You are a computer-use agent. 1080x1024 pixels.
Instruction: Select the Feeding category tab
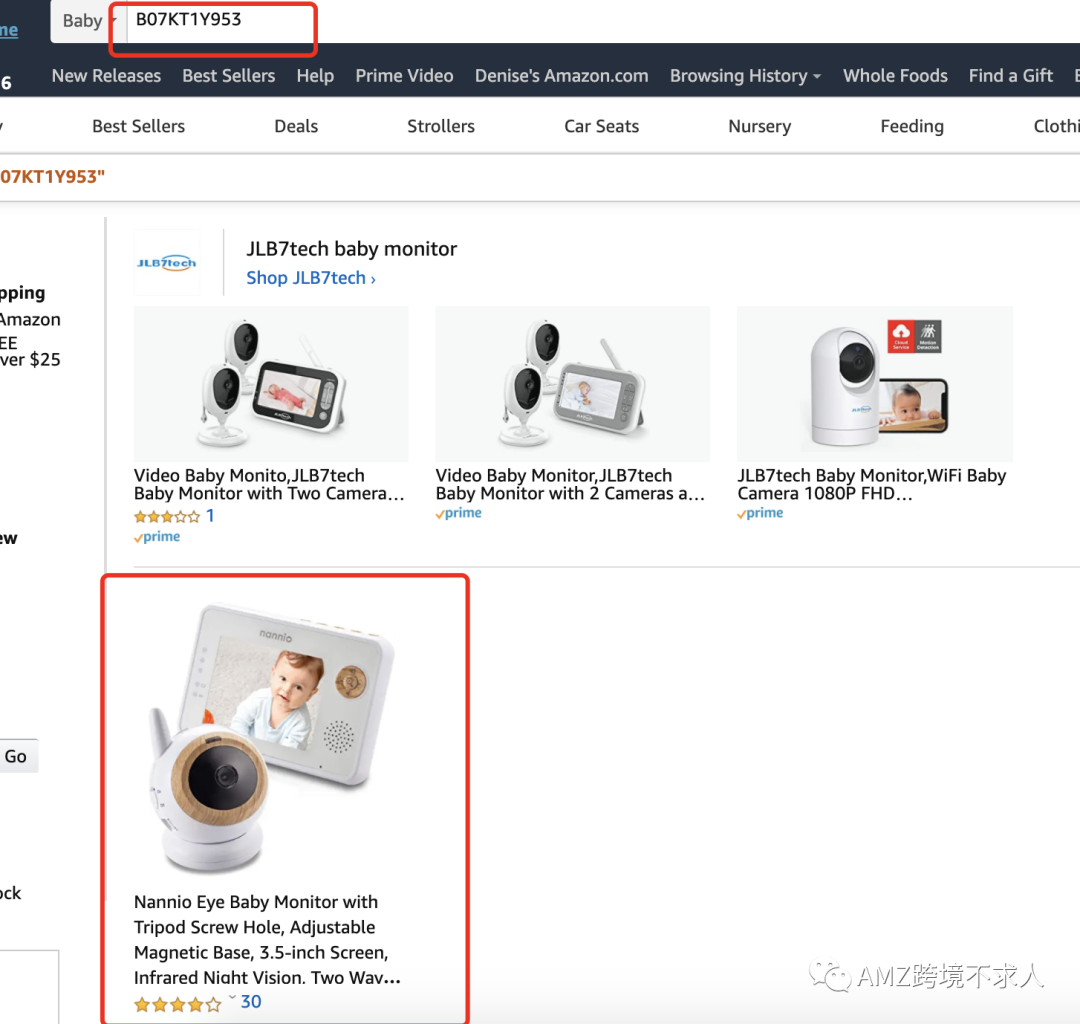click(x=912, y=126)
